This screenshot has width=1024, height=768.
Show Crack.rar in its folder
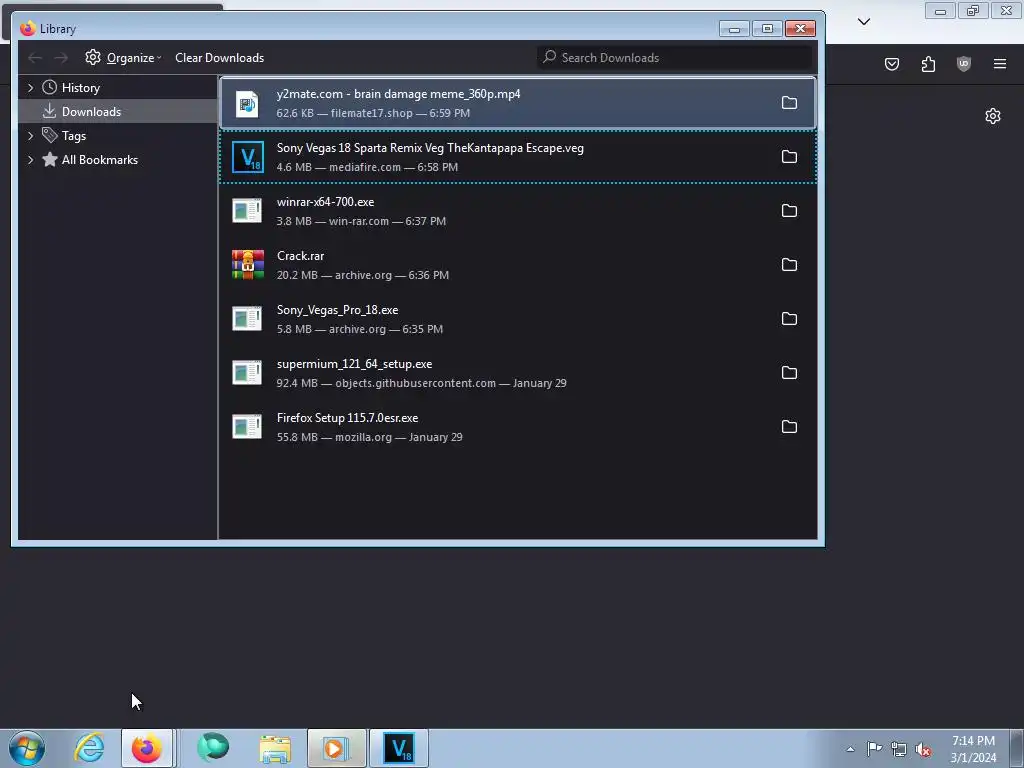[x=789, y=264]
